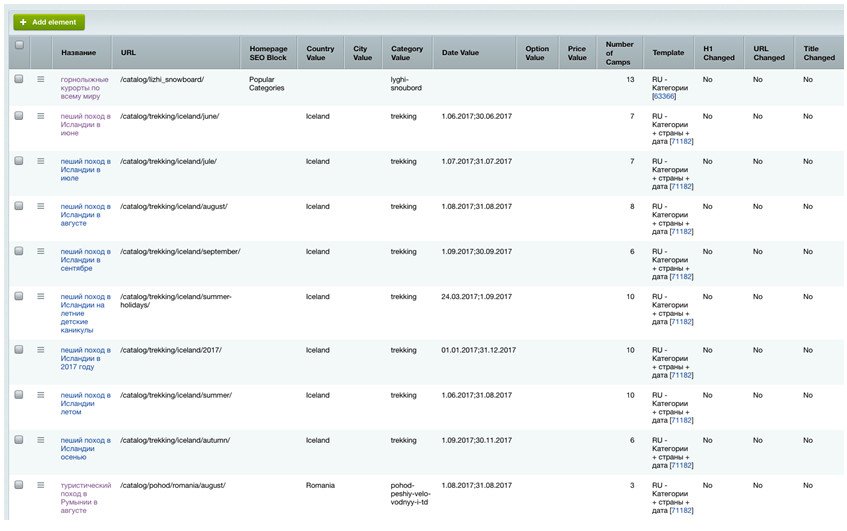Click the URL /catalog/trekking/iceland/autumn/
The height and width of the screenshot is (531, 847).
tap(175, 440)
